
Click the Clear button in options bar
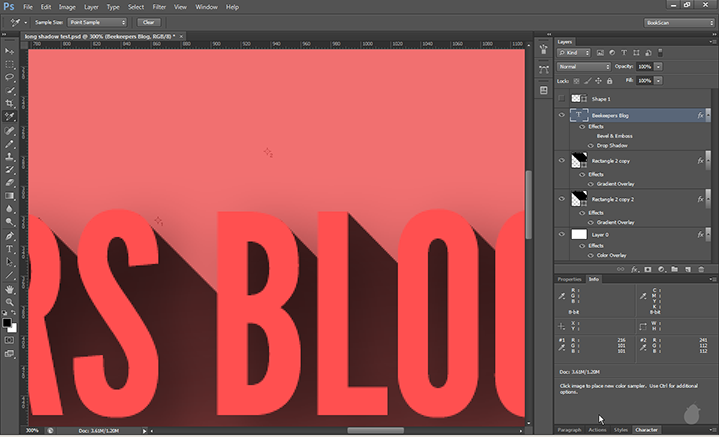[x=149, y=21]
